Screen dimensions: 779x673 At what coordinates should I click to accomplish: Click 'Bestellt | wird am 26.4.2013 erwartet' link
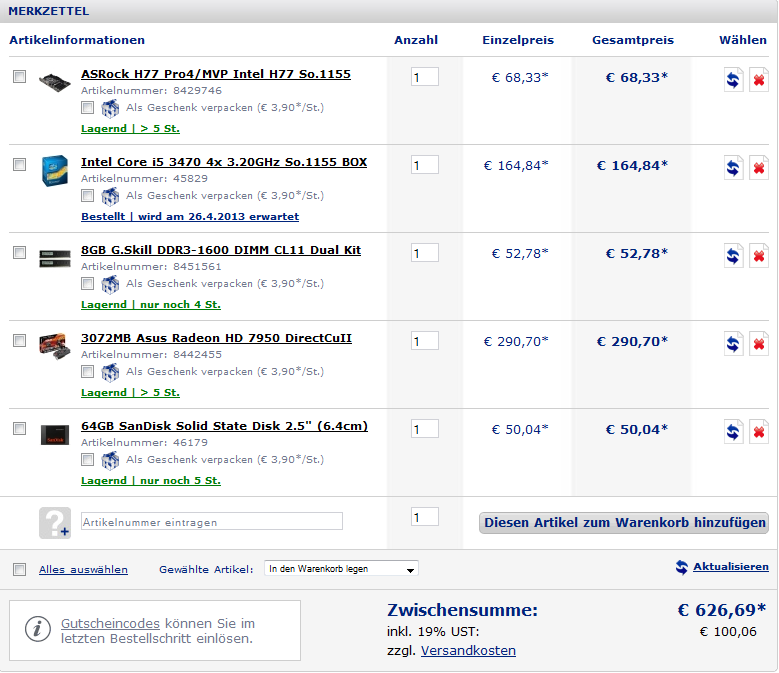(190, 217)
